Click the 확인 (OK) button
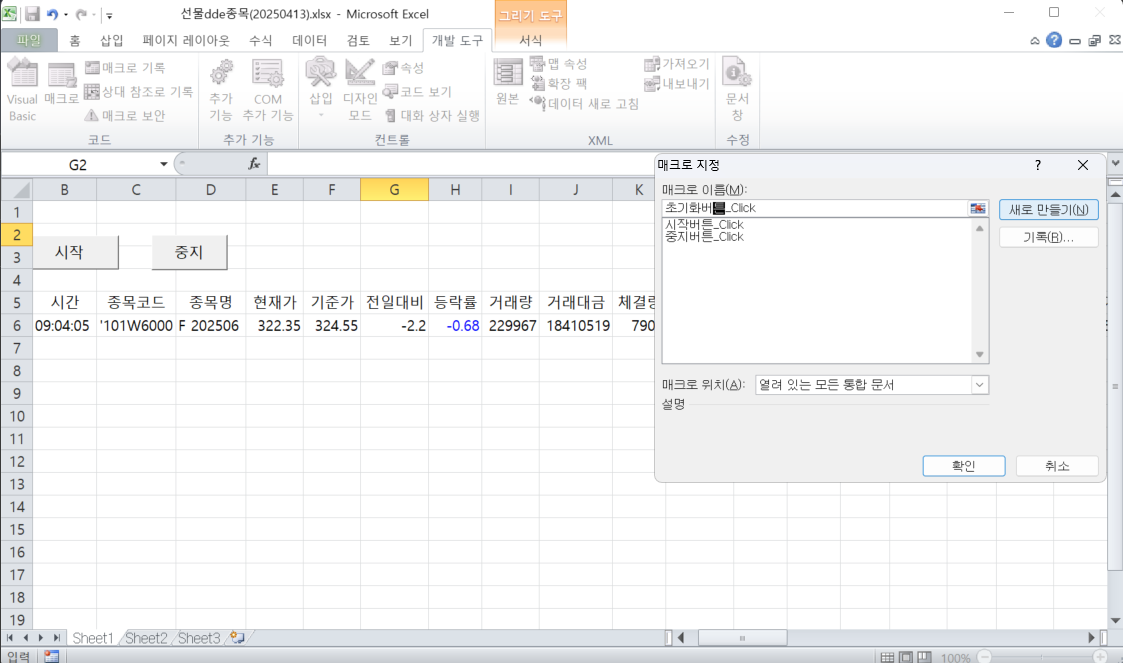The image size is (1123, 663). tap(962, 465)
